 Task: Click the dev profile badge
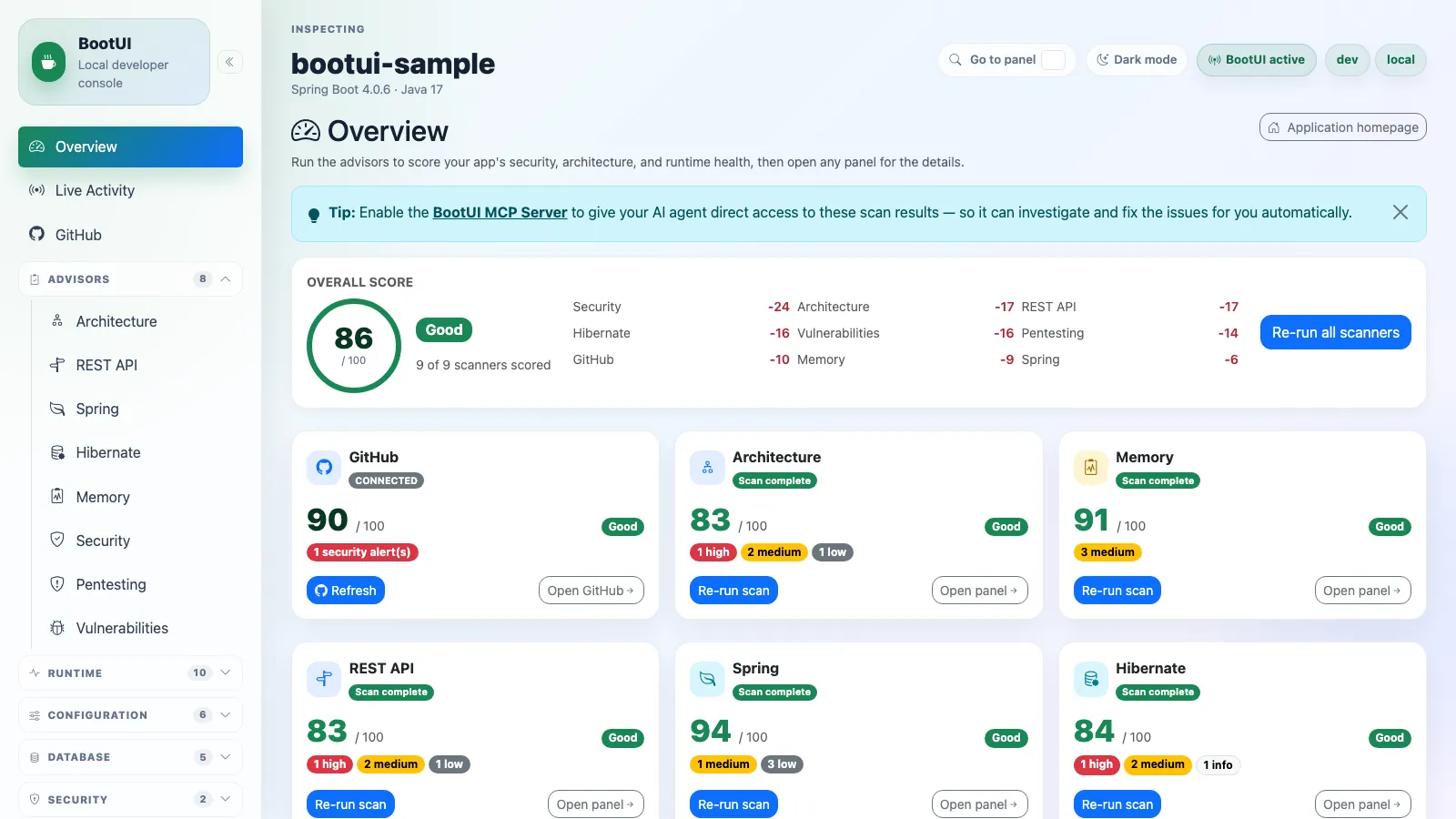click(x=1347, y=60)
